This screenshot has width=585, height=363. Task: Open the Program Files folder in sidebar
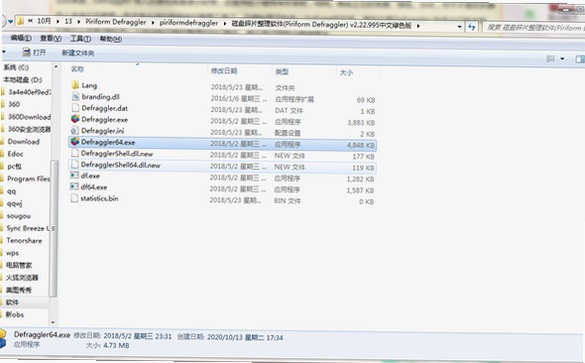(28, 179)
